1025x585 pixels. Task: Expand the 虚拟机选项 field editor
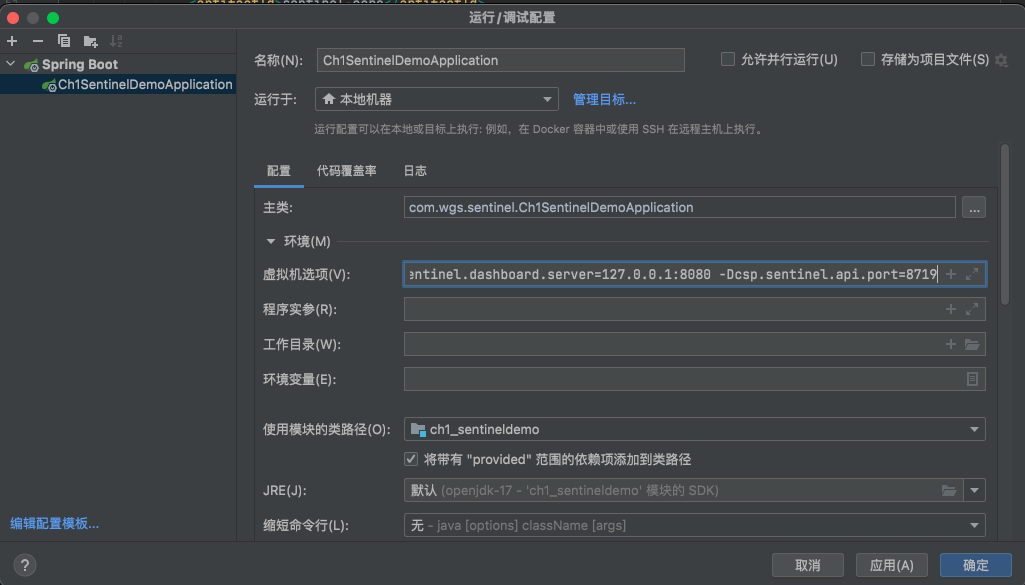click(x=971, y=274)
